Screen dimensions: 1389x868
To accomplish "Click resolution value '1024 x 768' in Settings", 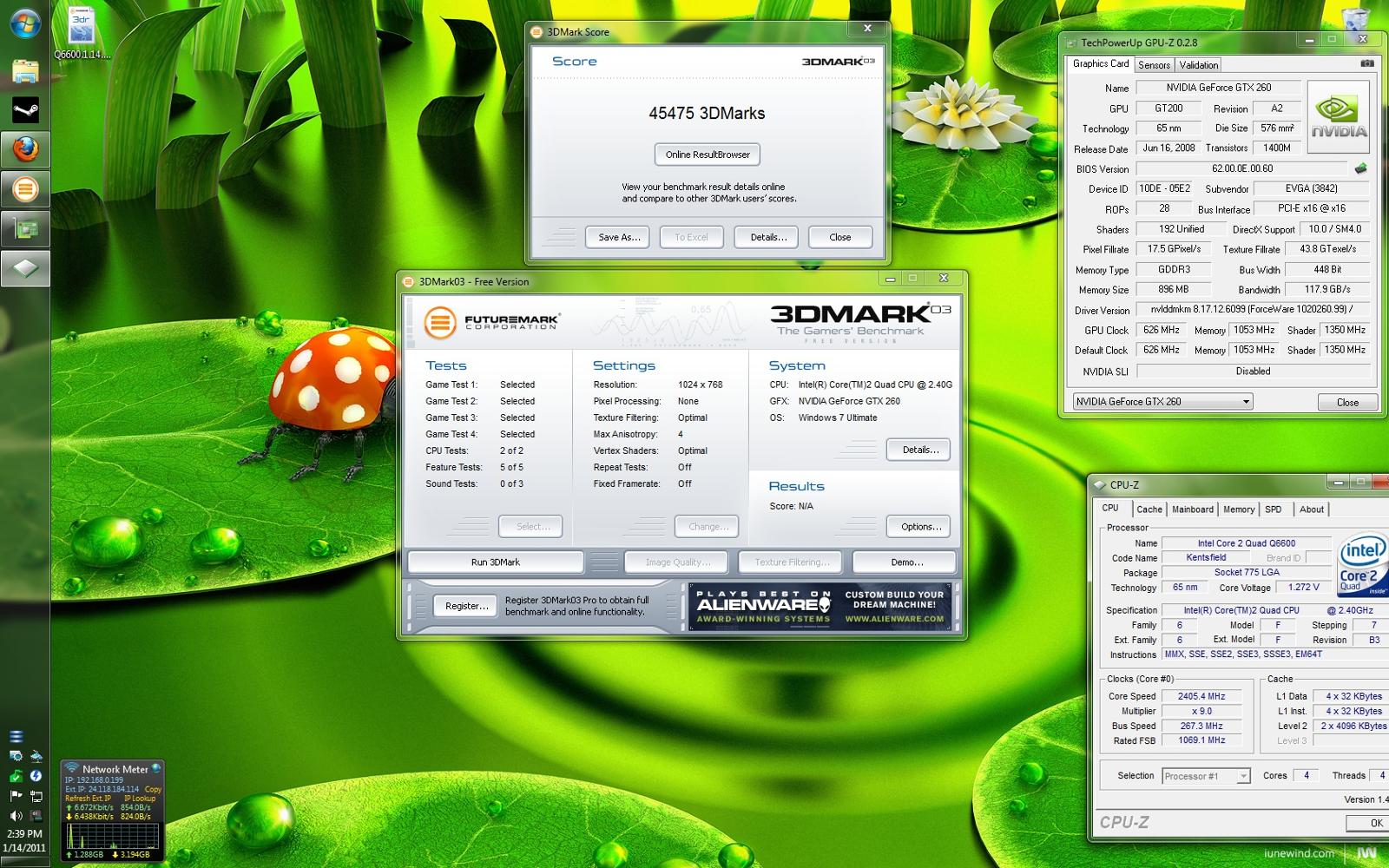I will pyautogui.click(x=701, y=385).
